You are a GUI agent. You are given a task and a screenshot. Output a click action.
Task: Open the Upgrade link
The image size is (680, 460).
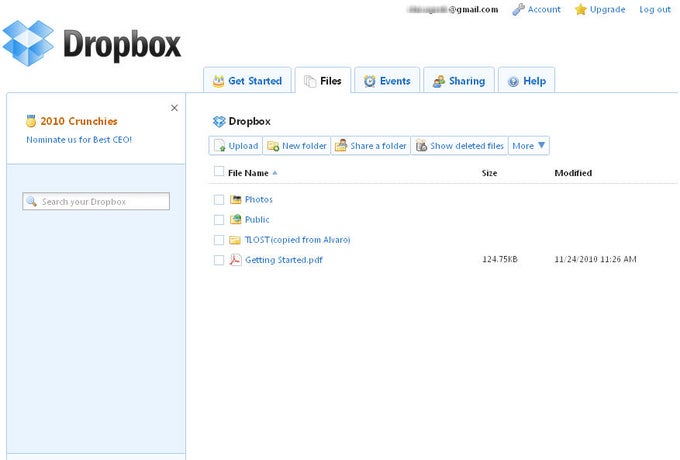pyautogui.click(x=607, y=9)
